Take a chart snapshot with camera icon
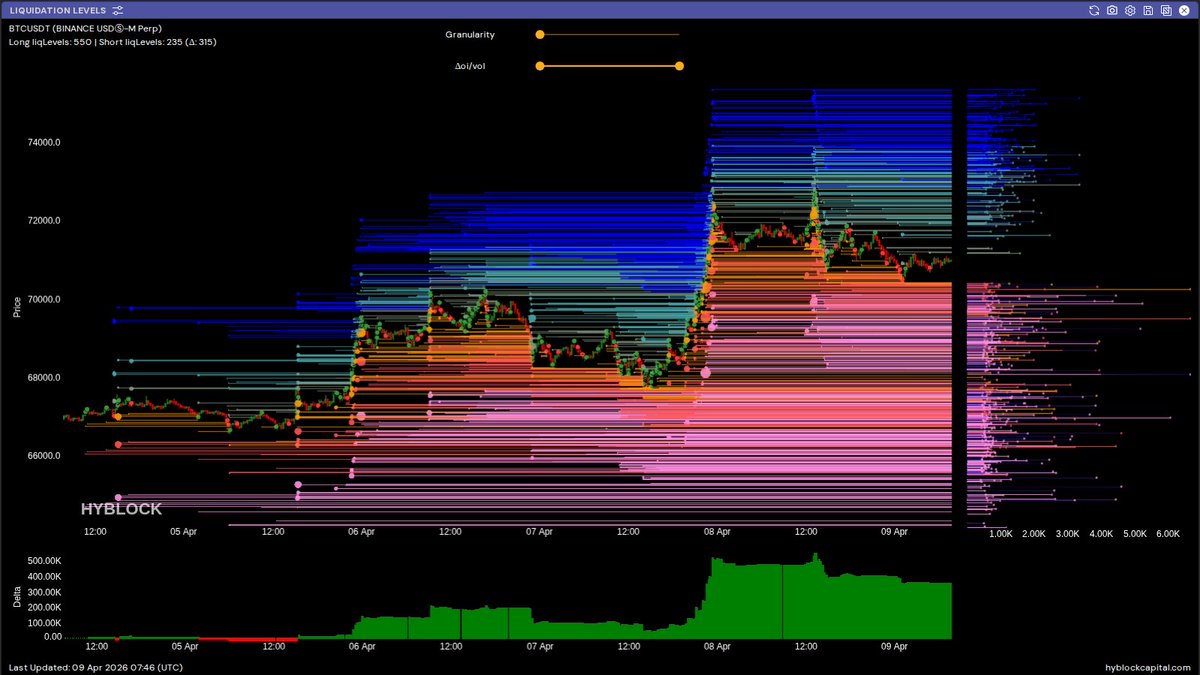The width and height of the screenshot is (1200, 675). tap(1112, 10)
